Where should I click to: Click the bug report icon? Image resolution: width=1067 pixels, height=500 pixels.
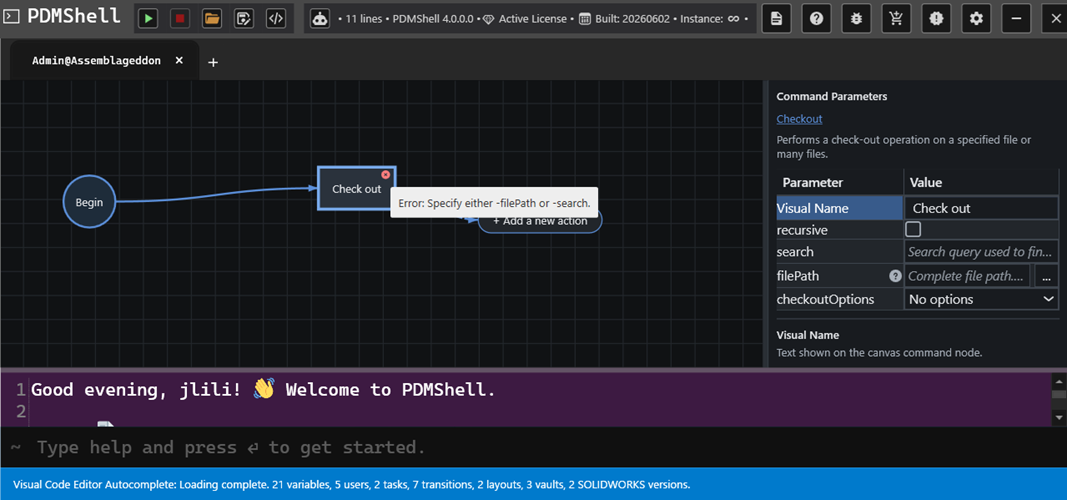pos(856,18)
